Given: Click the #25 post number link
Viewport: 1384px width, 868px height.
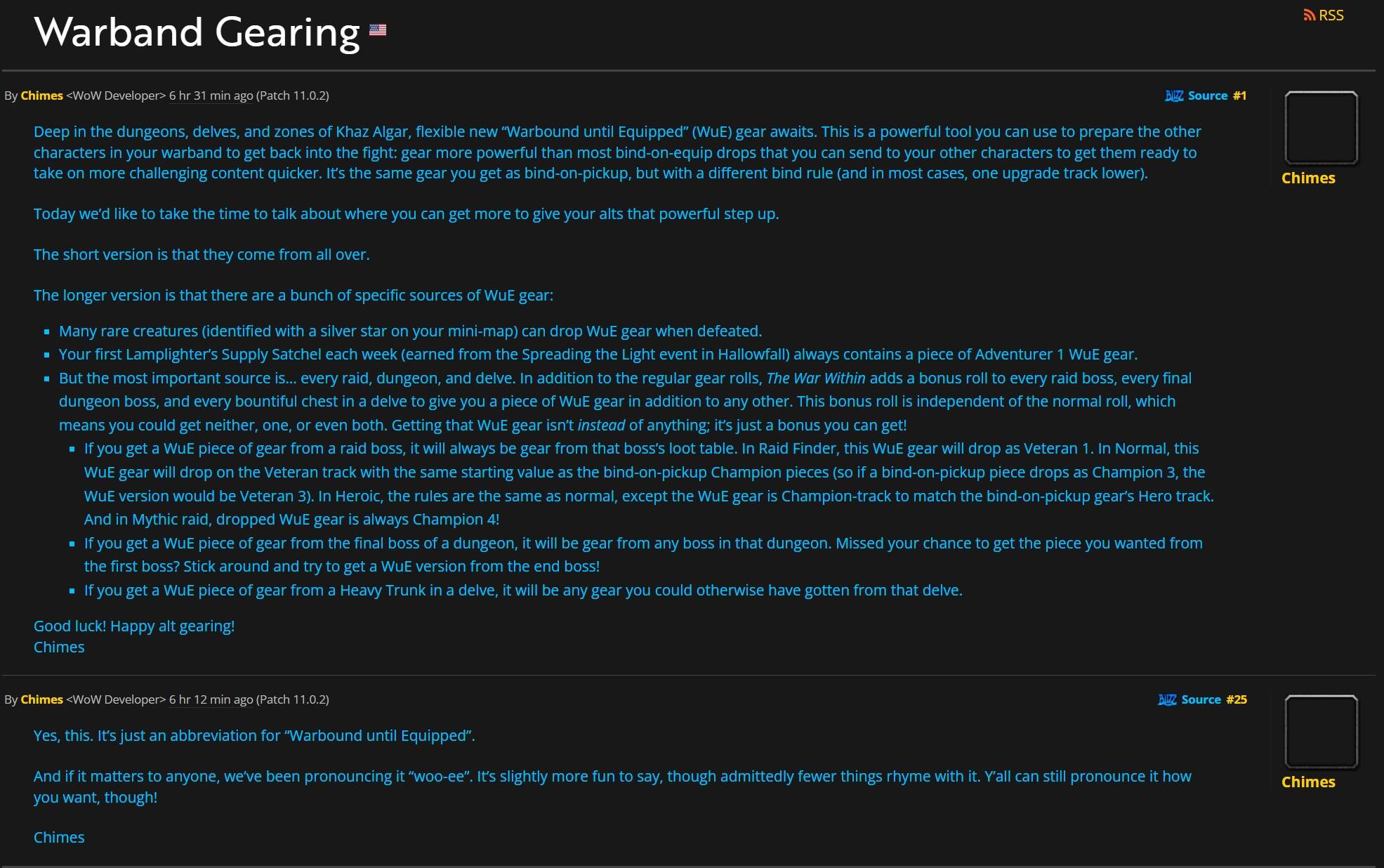Looking at the screenshot, I should coord(1237,699).
